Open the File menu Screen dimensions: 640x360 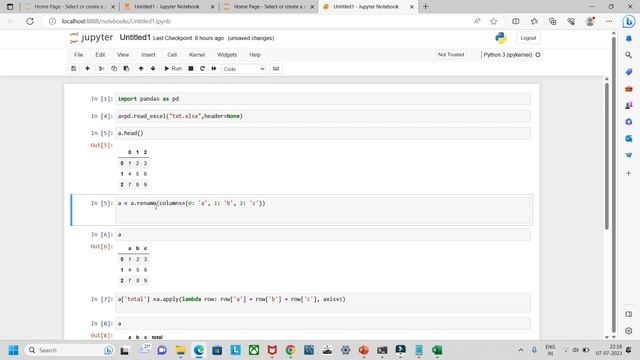pyautogui.click(x=78, y=55)
